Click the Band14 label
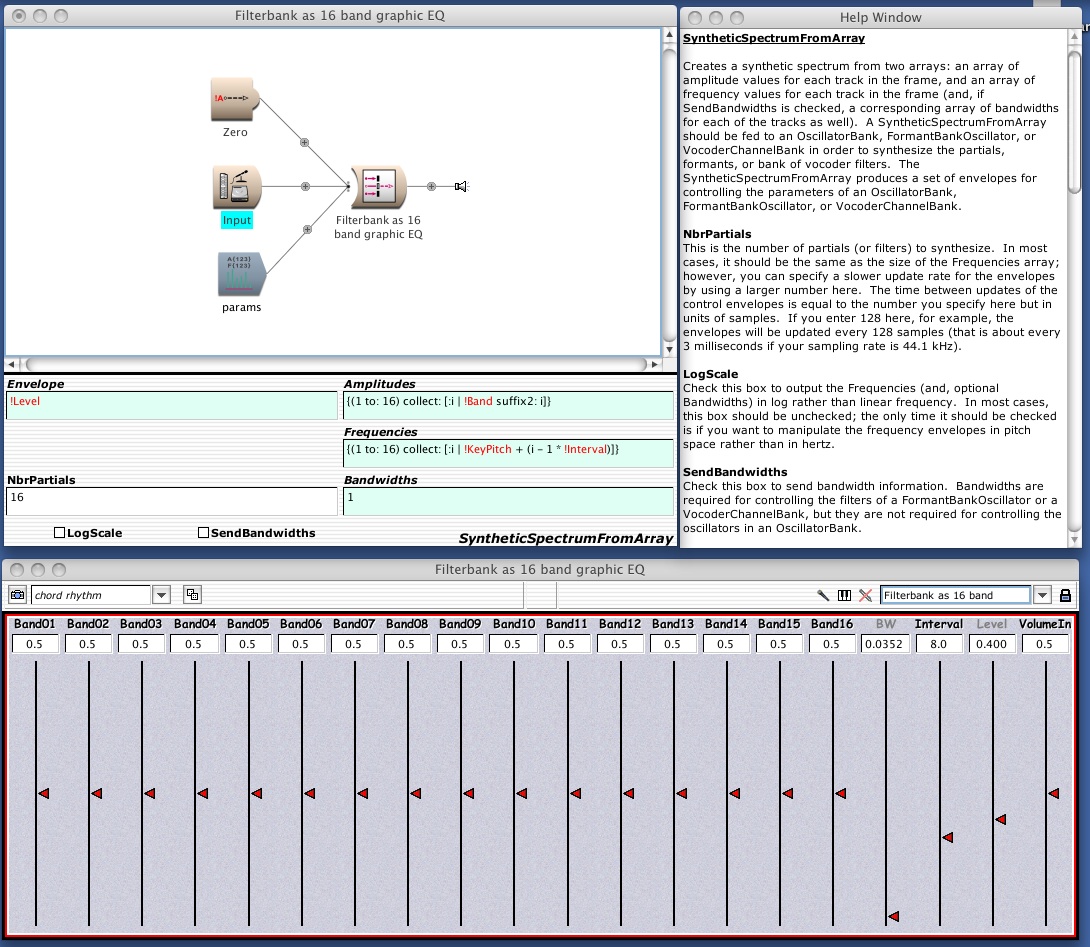The width and height of the screenshot is (1090, 947). 726,624
